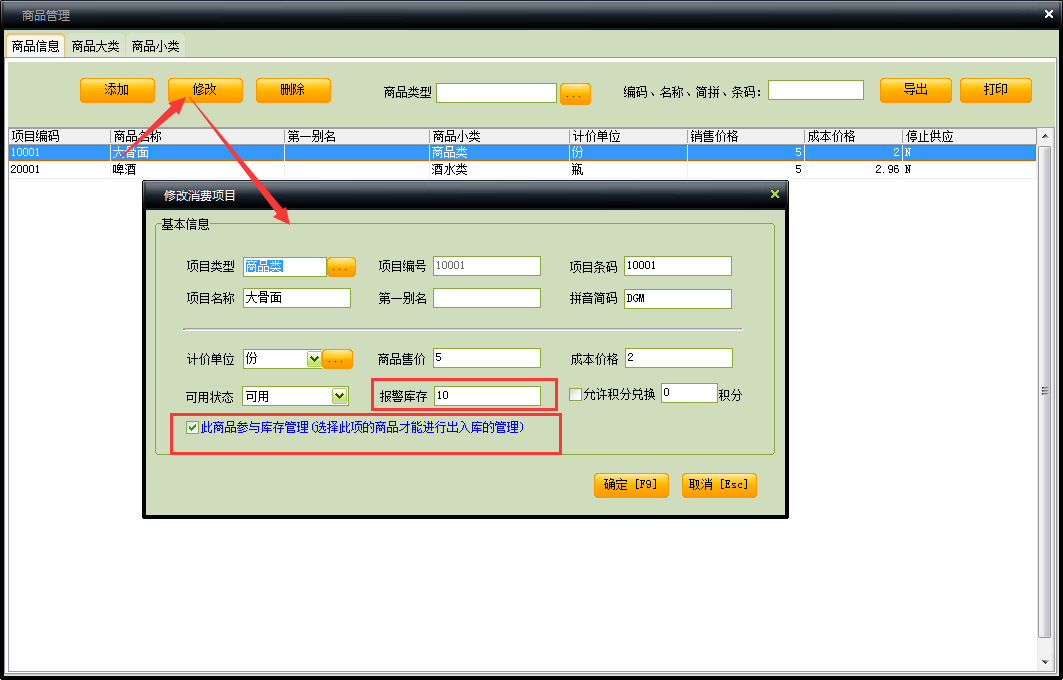Open the 商品类型 browse button in toolbar
The width and height of the screenshot is (1063, 680).
[x=575, y=94]
